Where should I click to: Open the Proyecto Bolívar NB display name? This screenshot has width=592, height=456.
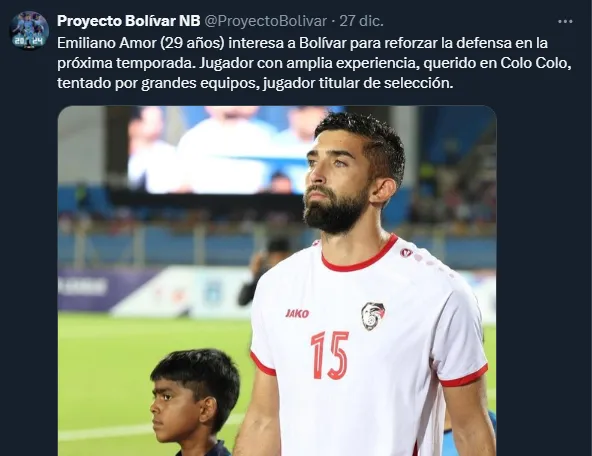(x=129, y=21)
